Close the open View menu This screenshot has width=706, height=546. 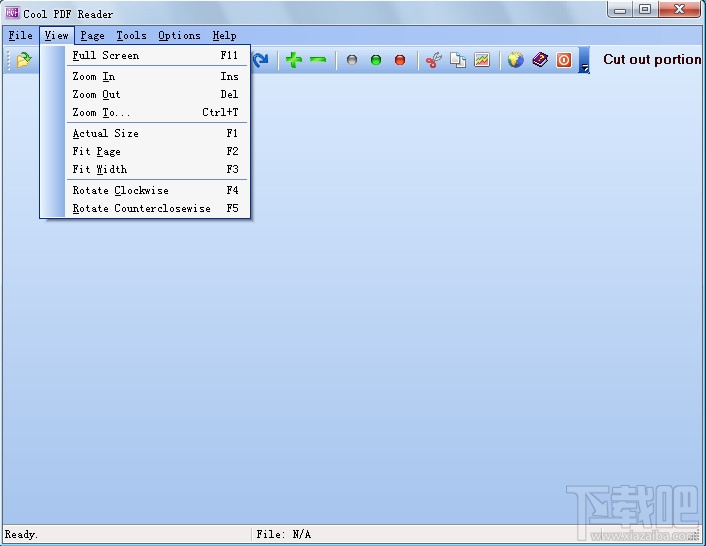click(57, 36)
